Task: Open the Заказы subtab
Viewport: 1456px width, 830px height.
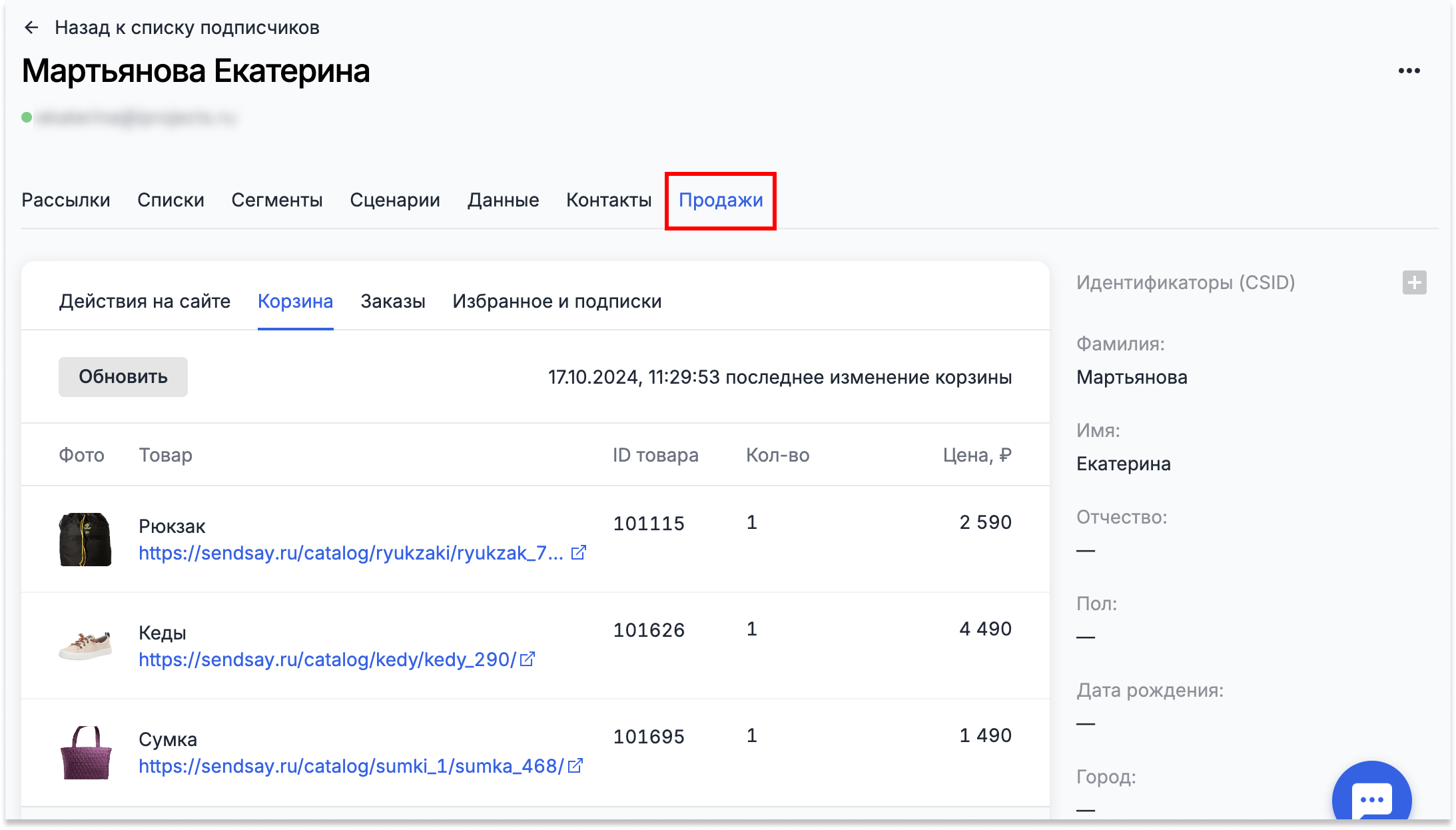Action: tap(393, 301)
